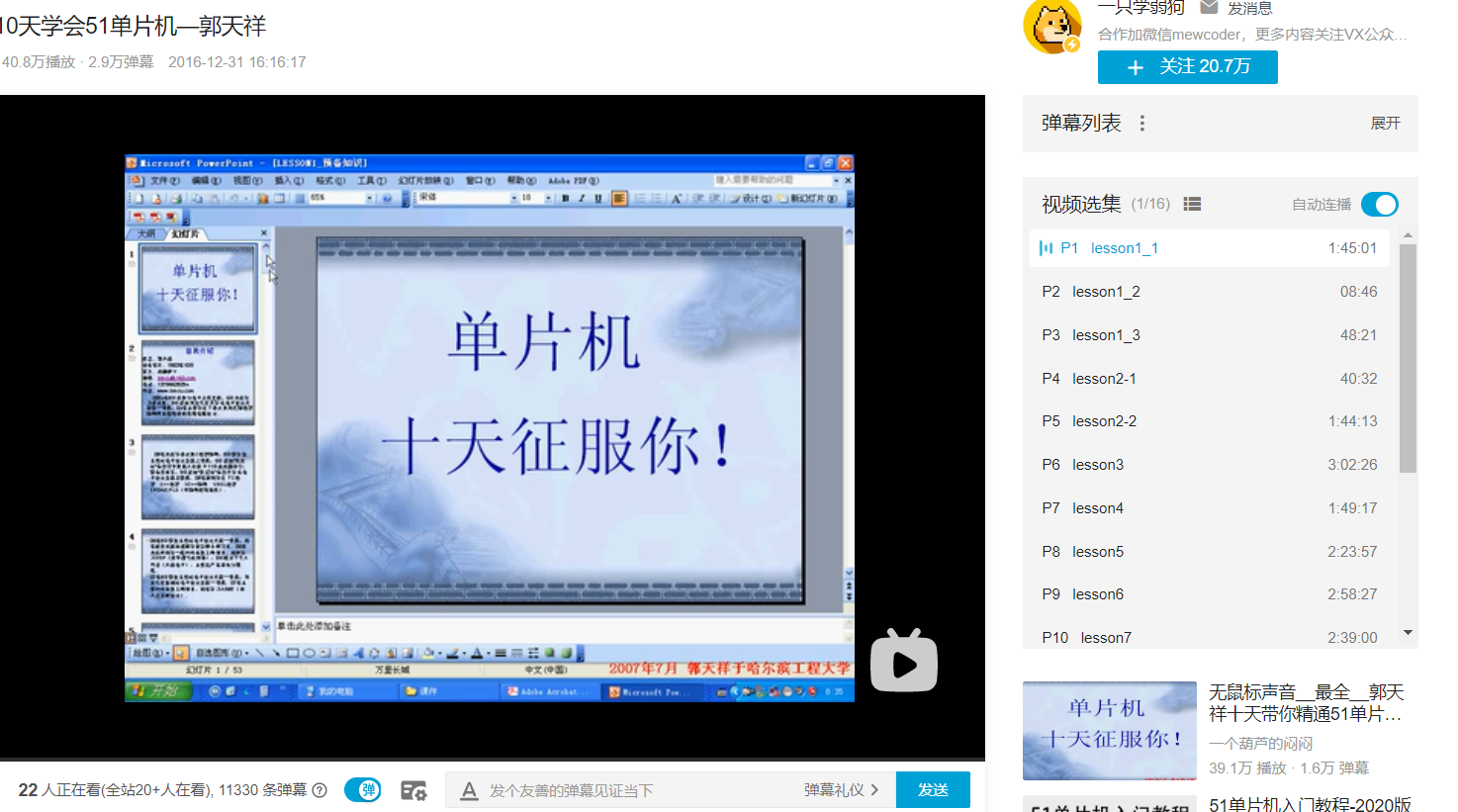Click the 发消息 message icon beside uploader name
Screen dimensions: 1458x812
[x=1210, y=8]
